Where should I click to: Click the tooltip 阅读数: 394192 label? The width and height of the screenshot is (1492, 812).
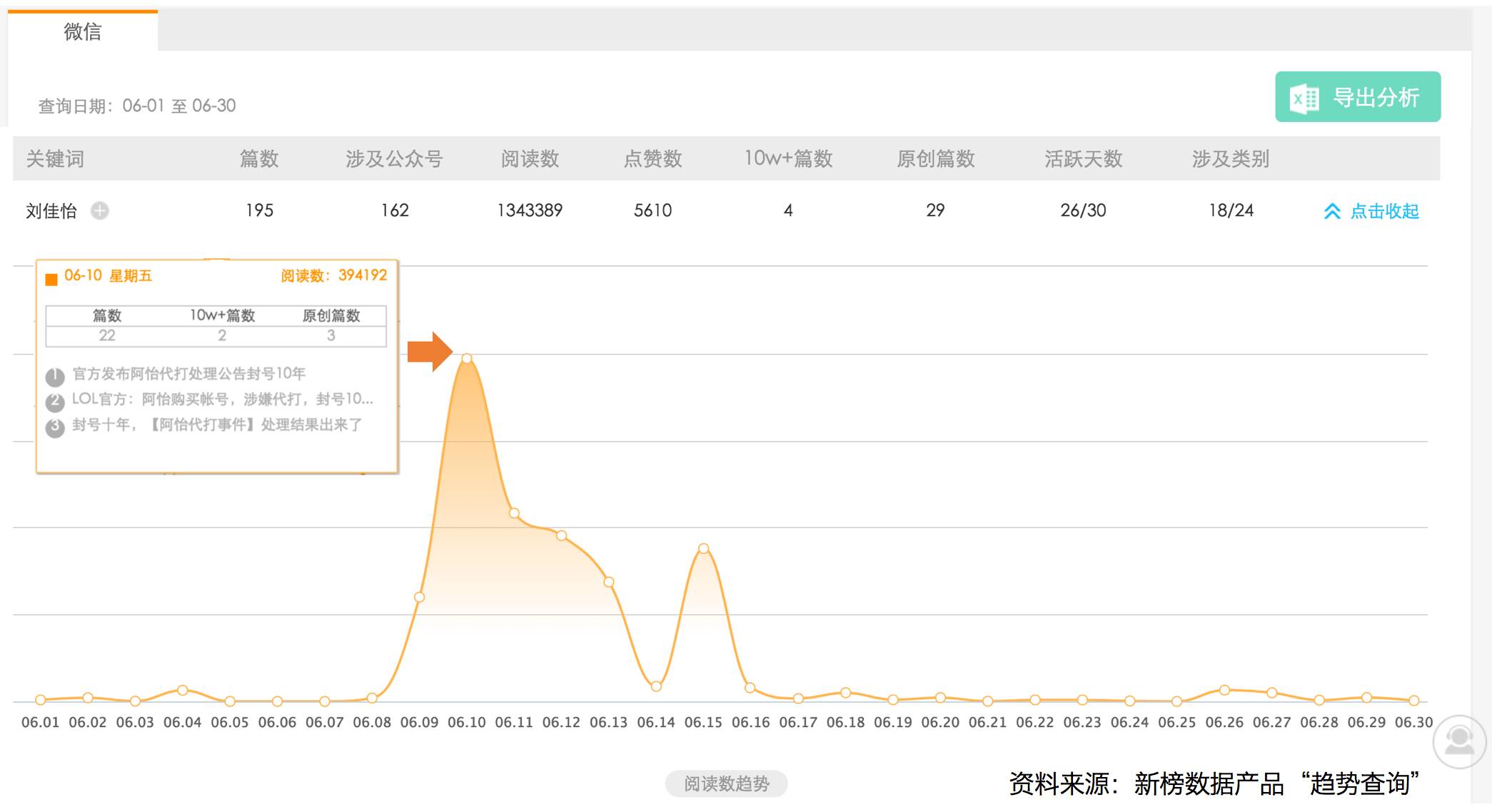[x=334, y=275]
